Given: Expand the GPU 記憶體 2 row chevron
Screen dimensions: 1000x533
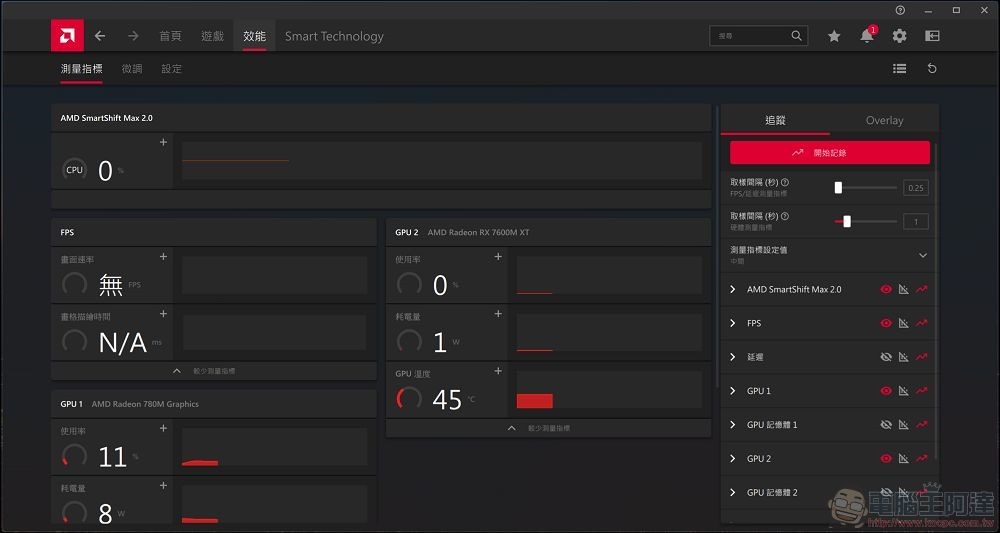Looking at the screenshot, I should (x=733, y=492).
